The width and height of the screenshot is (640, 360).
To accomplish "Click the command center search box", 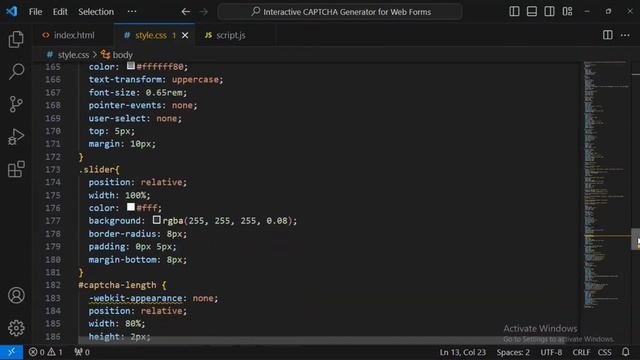I will click(x=340, y=12).
